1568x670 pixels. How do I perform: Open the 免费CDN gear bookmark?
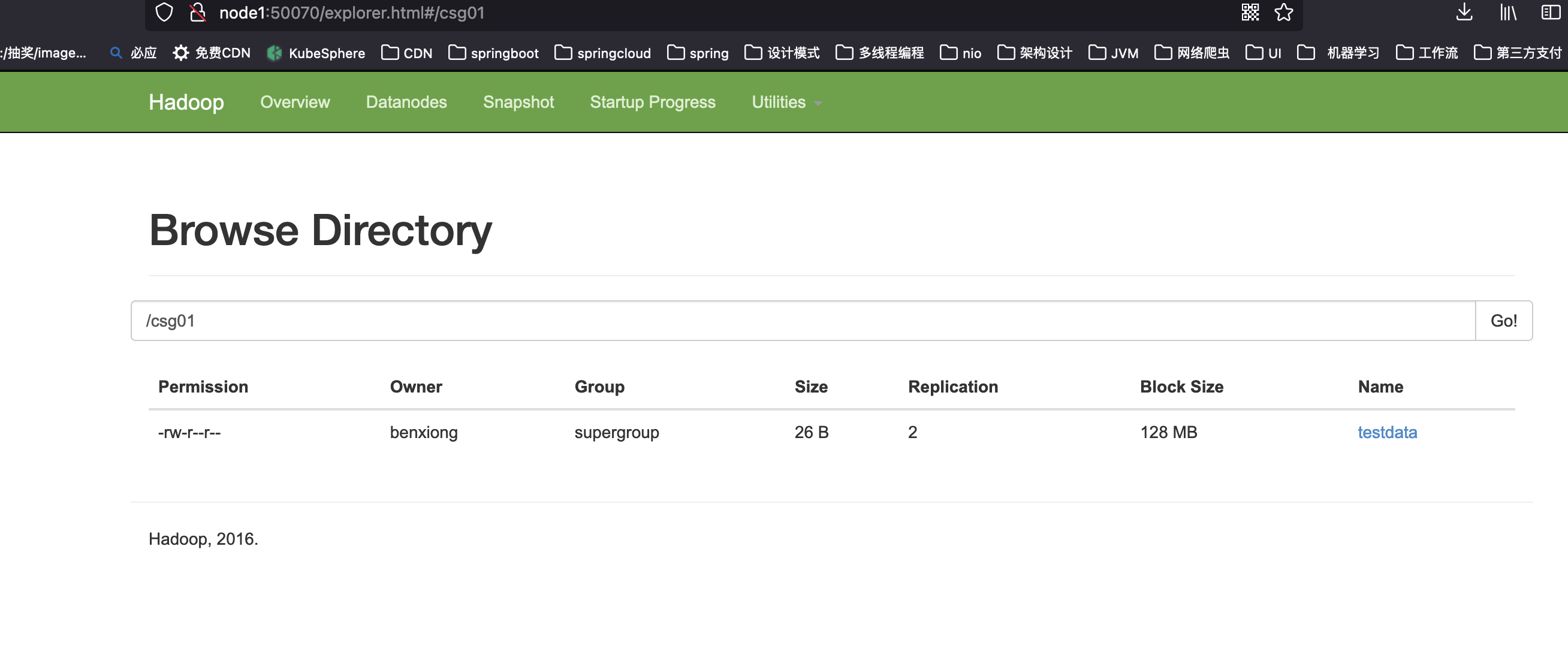click(x=211, y=53)
